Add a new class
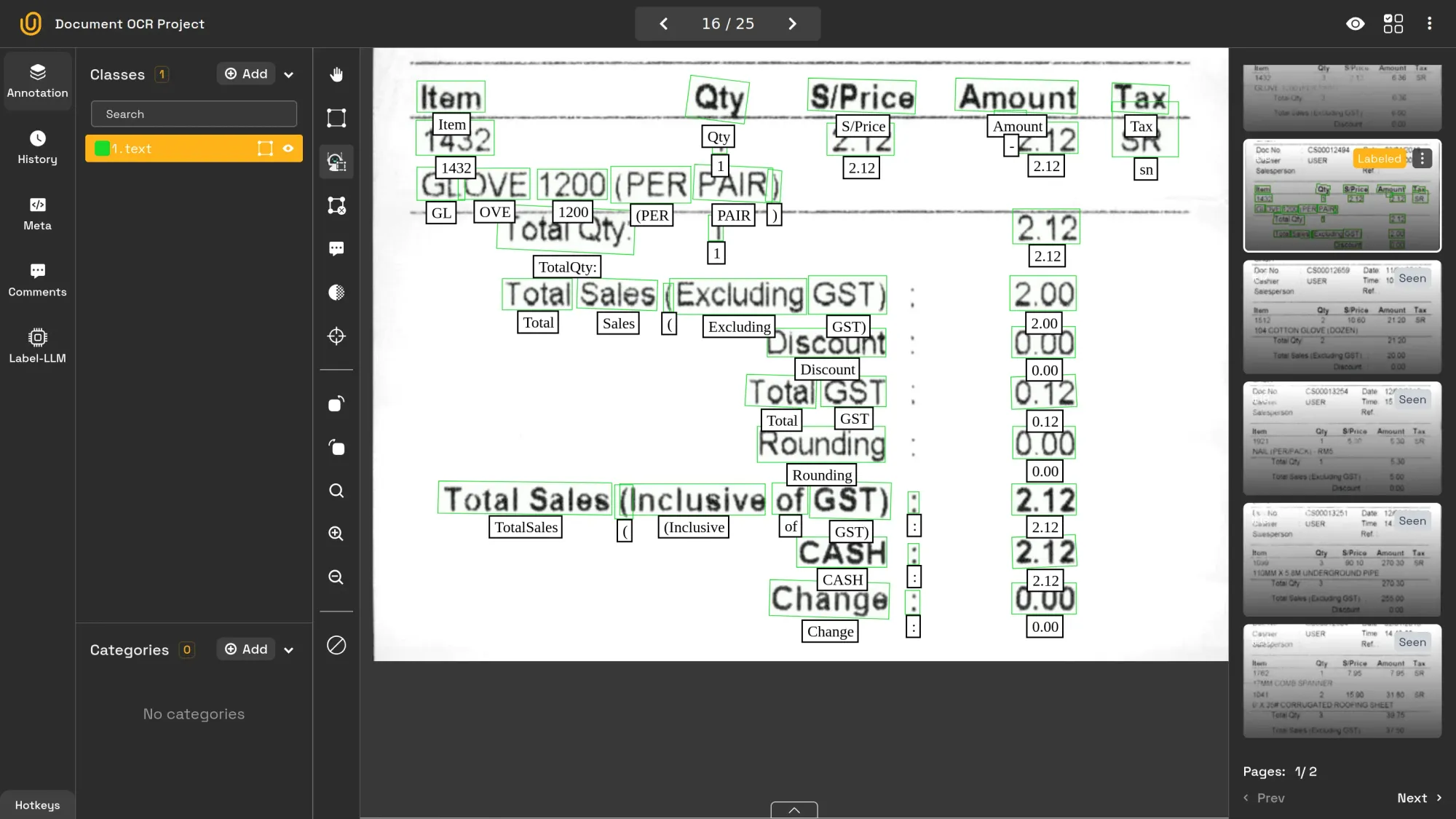 245,74
